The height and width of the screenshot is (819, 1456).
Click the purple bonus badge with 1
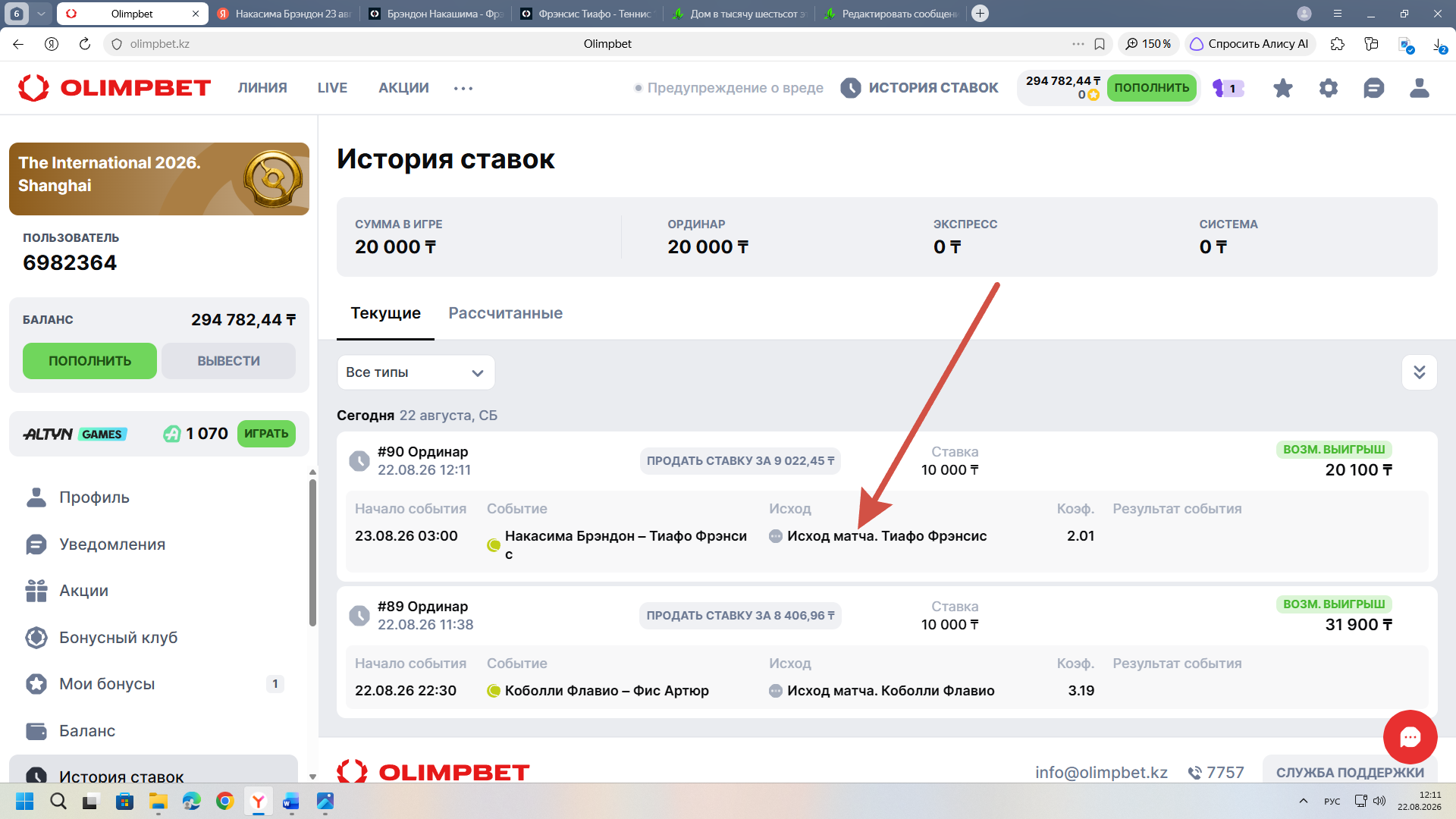click(x=1228, y=88)
